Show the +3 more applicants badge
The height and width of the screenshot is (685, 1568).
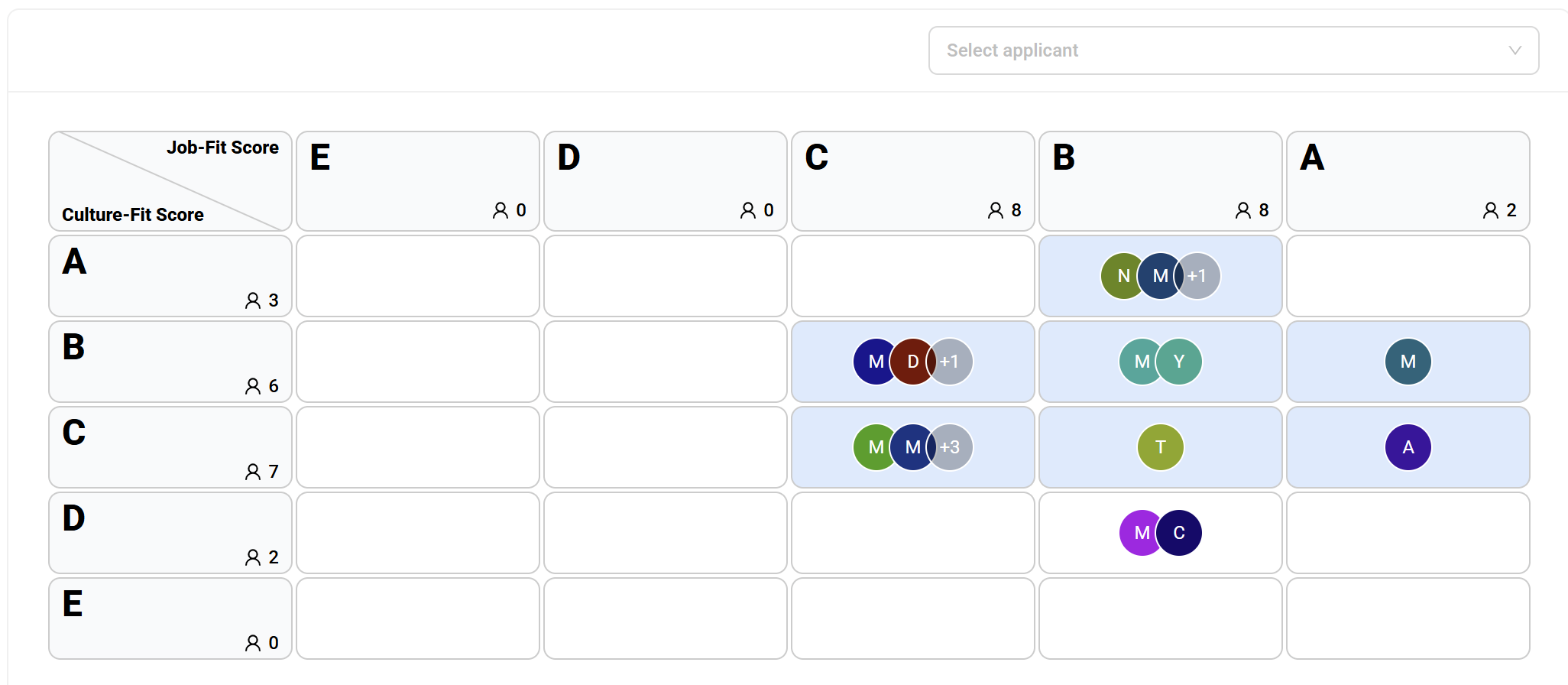click(950, 447)
